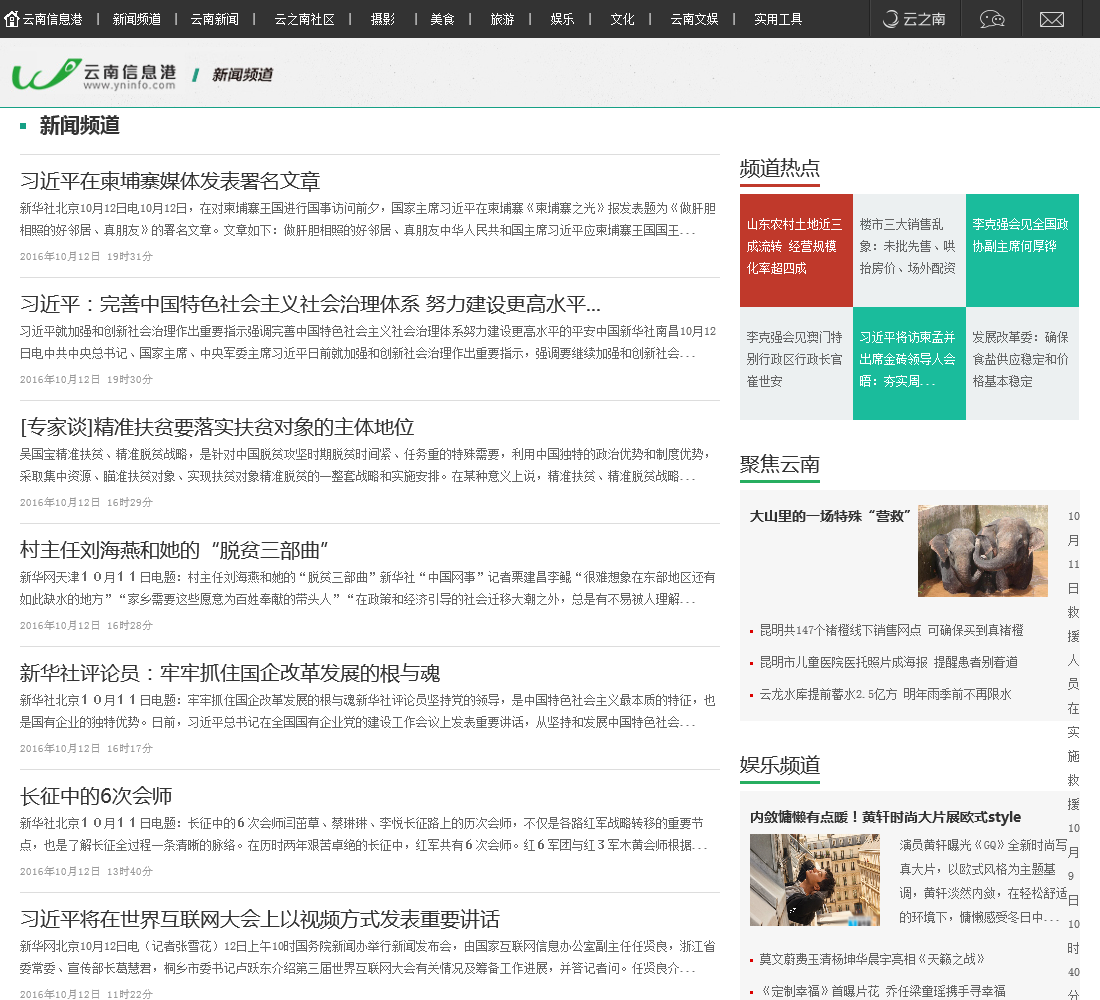1100x1000 pixels.
Task: Read article 长征中的6次会师
Action: pos(96,796)
